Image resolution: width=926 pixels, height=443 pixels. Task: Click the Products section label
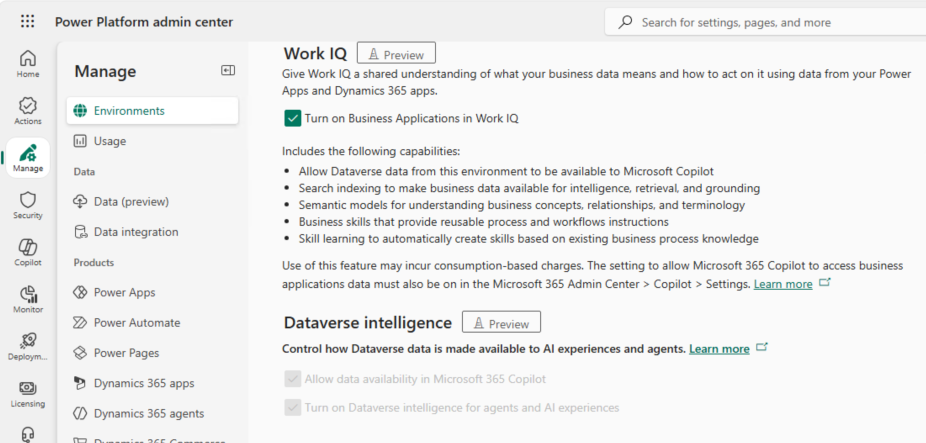pos(93,262)
